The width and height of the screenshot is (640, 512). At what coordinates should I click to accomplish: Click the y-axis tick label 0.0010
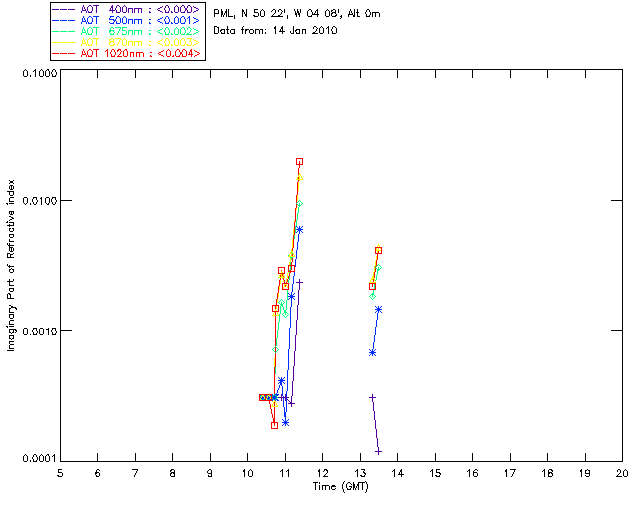[x=40, y=331]
